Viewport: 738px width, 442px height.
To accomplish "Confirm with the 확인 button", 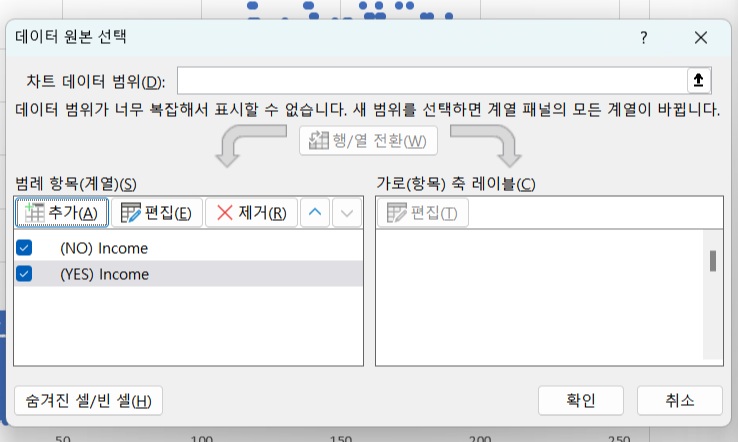I will (581, 401).
